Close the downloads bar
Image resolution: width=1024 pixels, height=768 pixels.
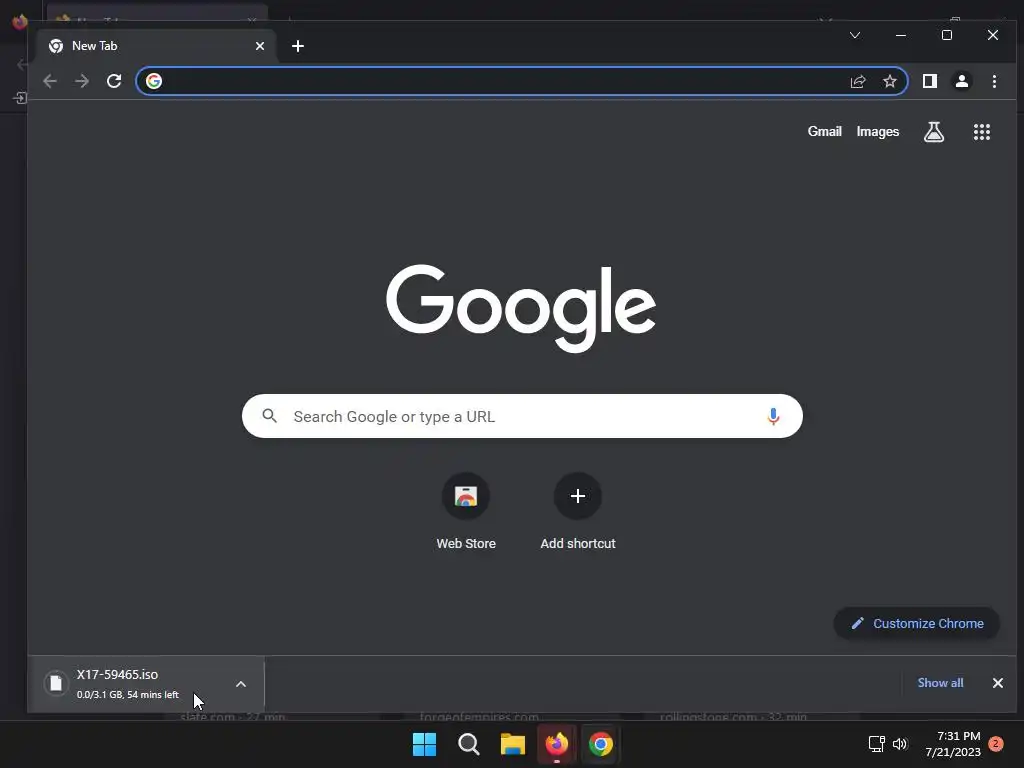pyautogui.click(x=998, y=683)
